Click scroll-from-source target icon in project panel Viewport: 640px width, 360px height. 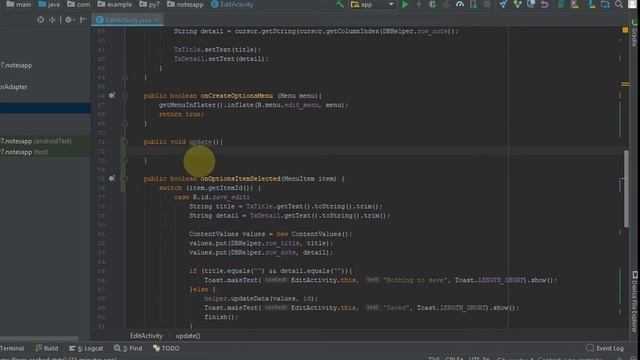click(x=40, y=20)
